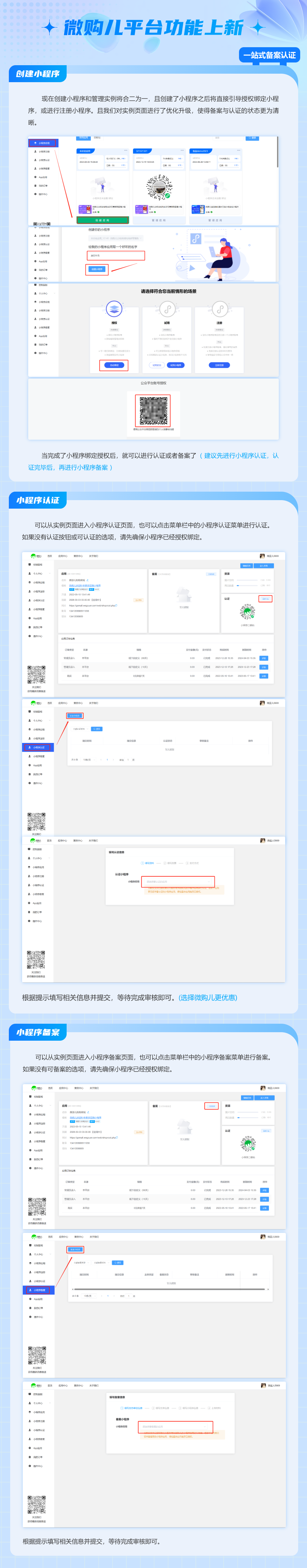
Task: Open the highlighted 小程序认证 sidebar menu item
Action: 38,747
